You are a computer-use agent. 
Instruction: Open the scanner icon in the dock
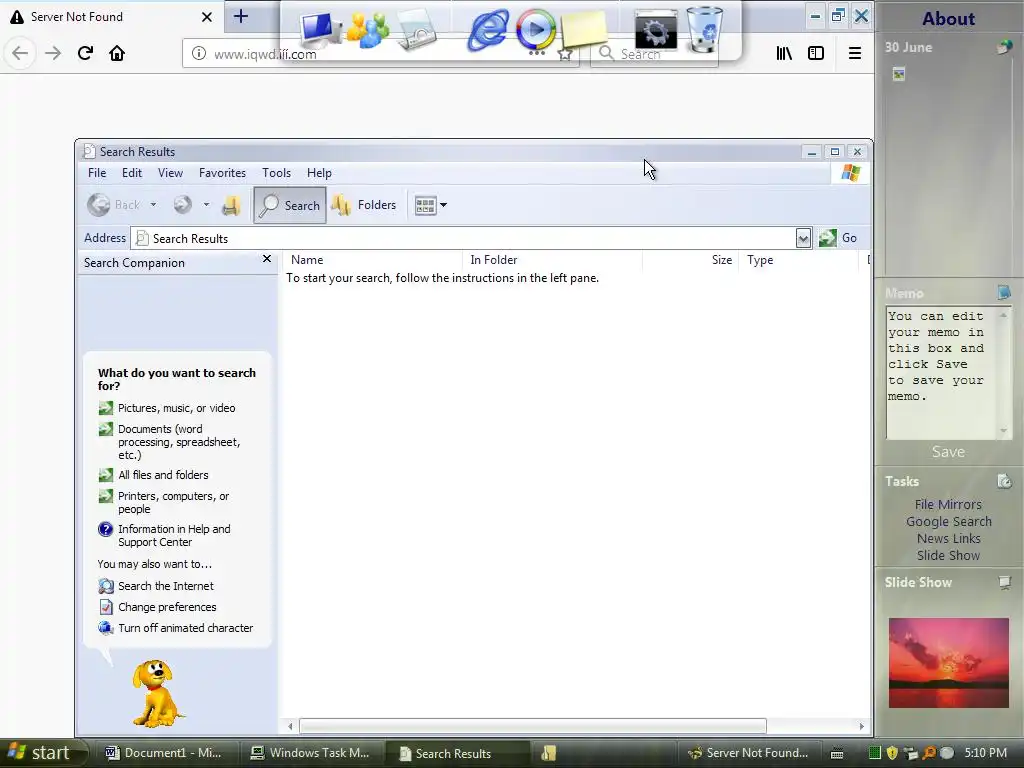coord(415,31)
